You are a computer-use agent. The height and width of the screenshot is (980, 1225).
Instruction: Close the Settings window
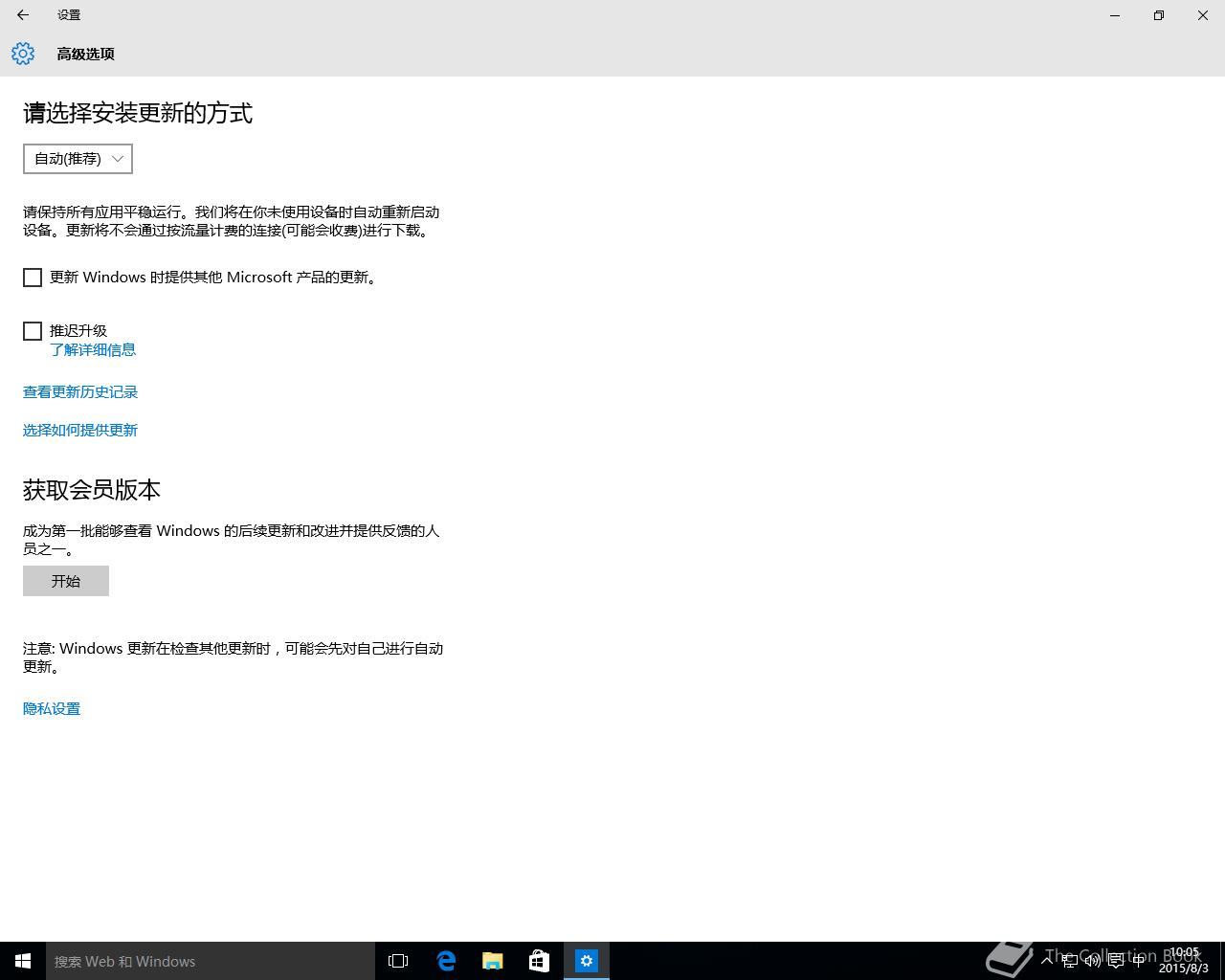click(x=1203, y=15)
